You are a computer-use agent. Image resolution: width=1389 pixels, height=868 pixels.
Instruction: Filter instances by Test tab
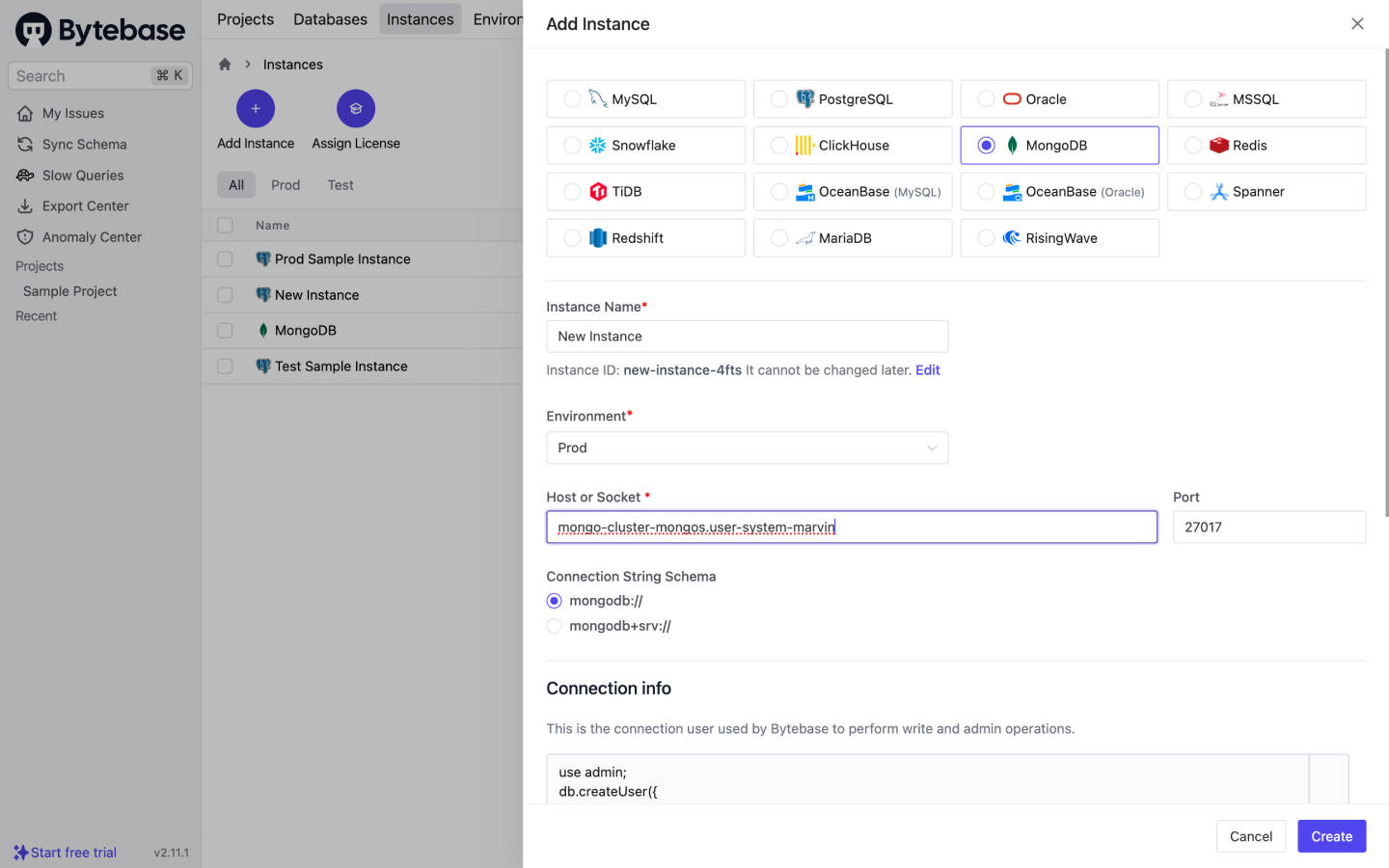340,185
